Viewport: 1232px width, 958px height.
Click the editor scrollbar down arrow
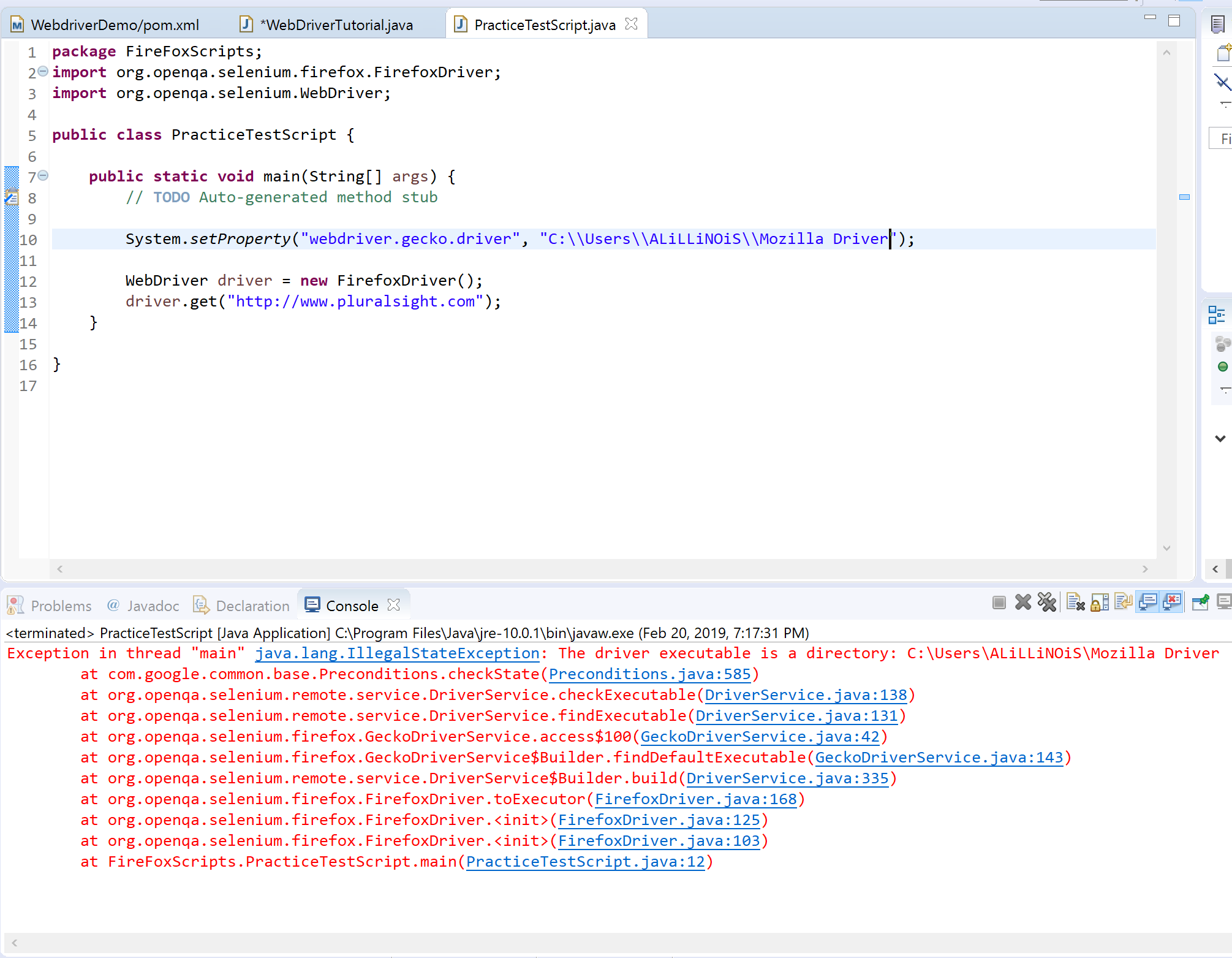(1166, 548)
